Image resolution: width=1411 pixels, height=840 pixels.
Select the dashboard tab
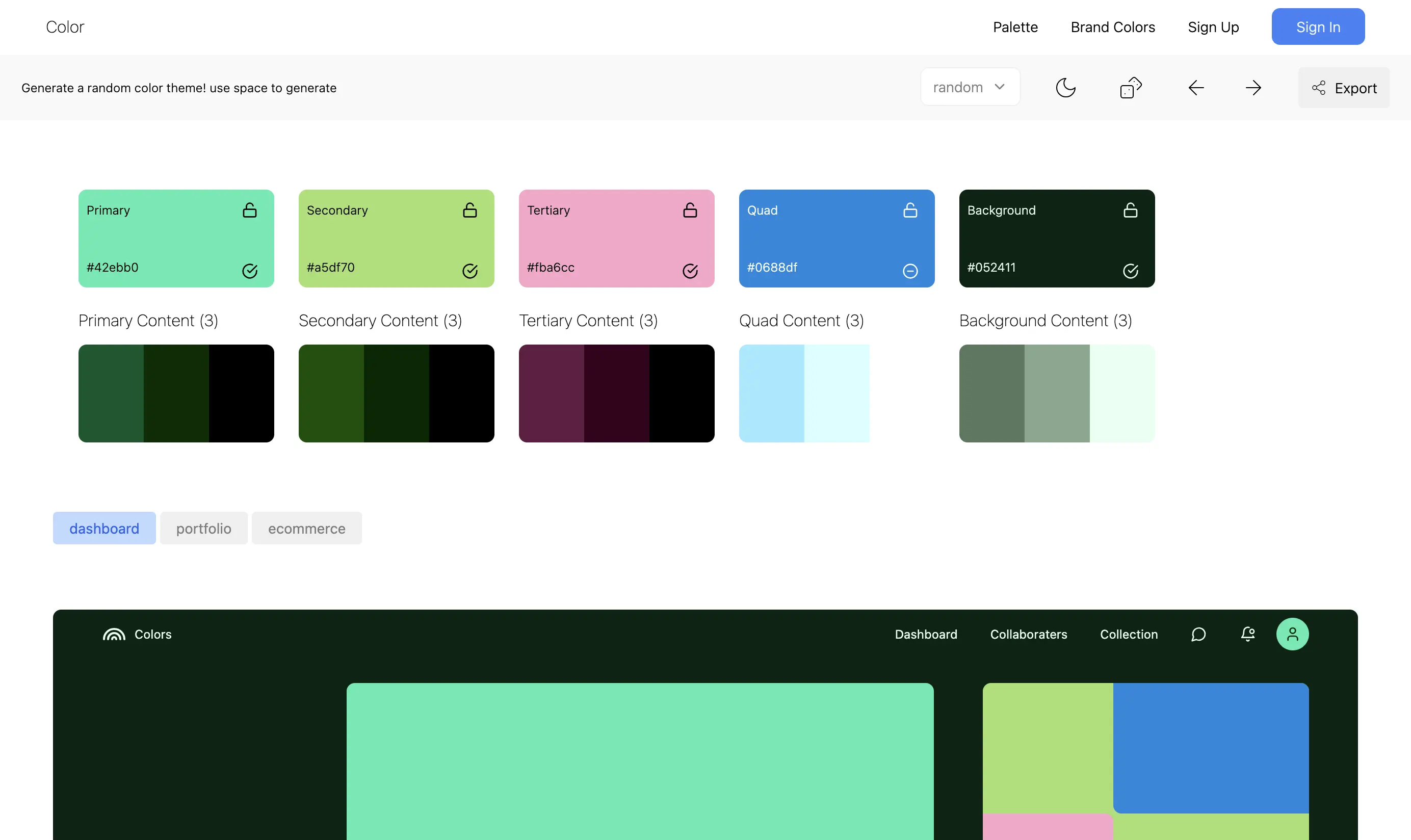tap(104, 528)
